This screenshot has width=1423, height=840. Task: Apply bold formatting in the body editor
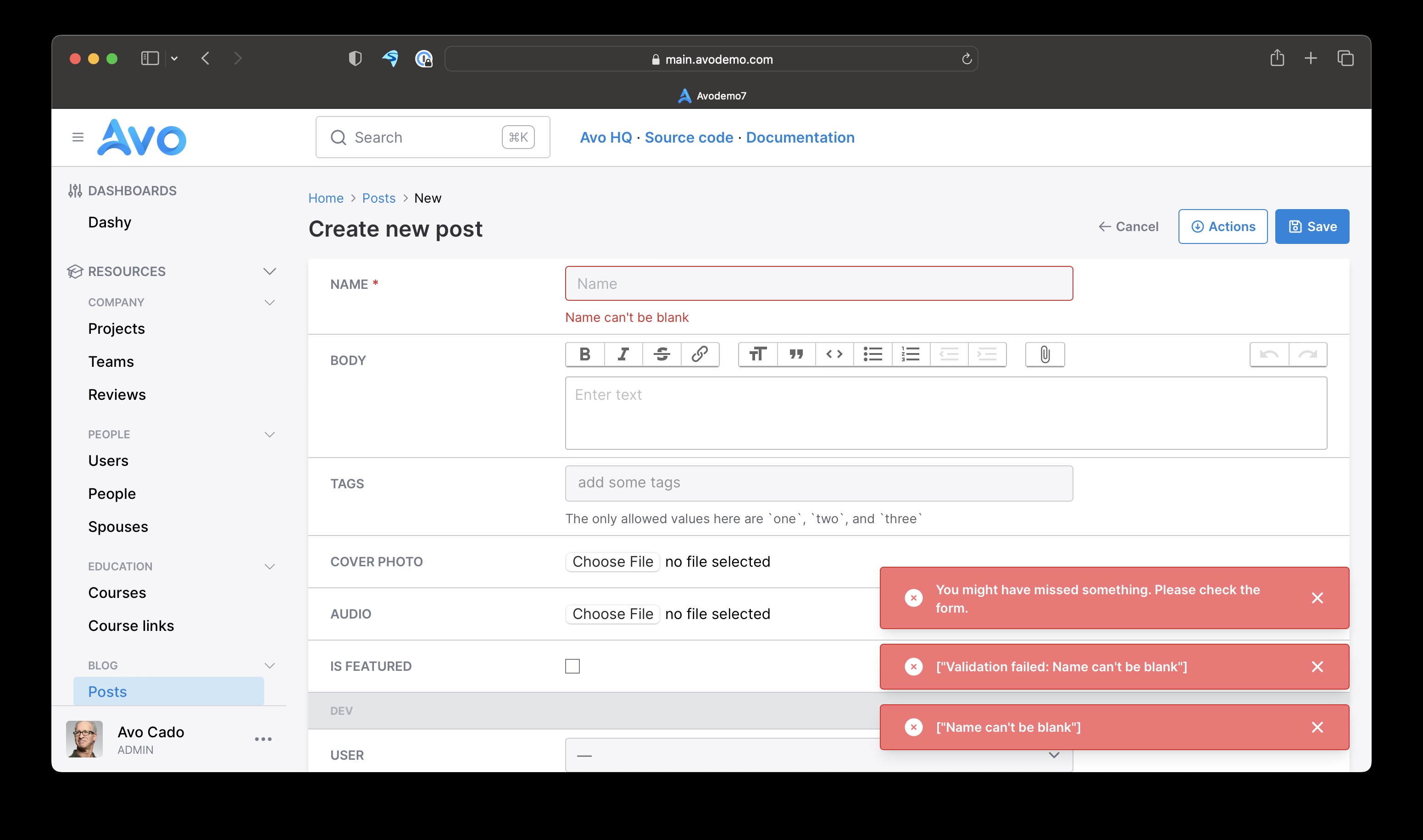point(585,354)
